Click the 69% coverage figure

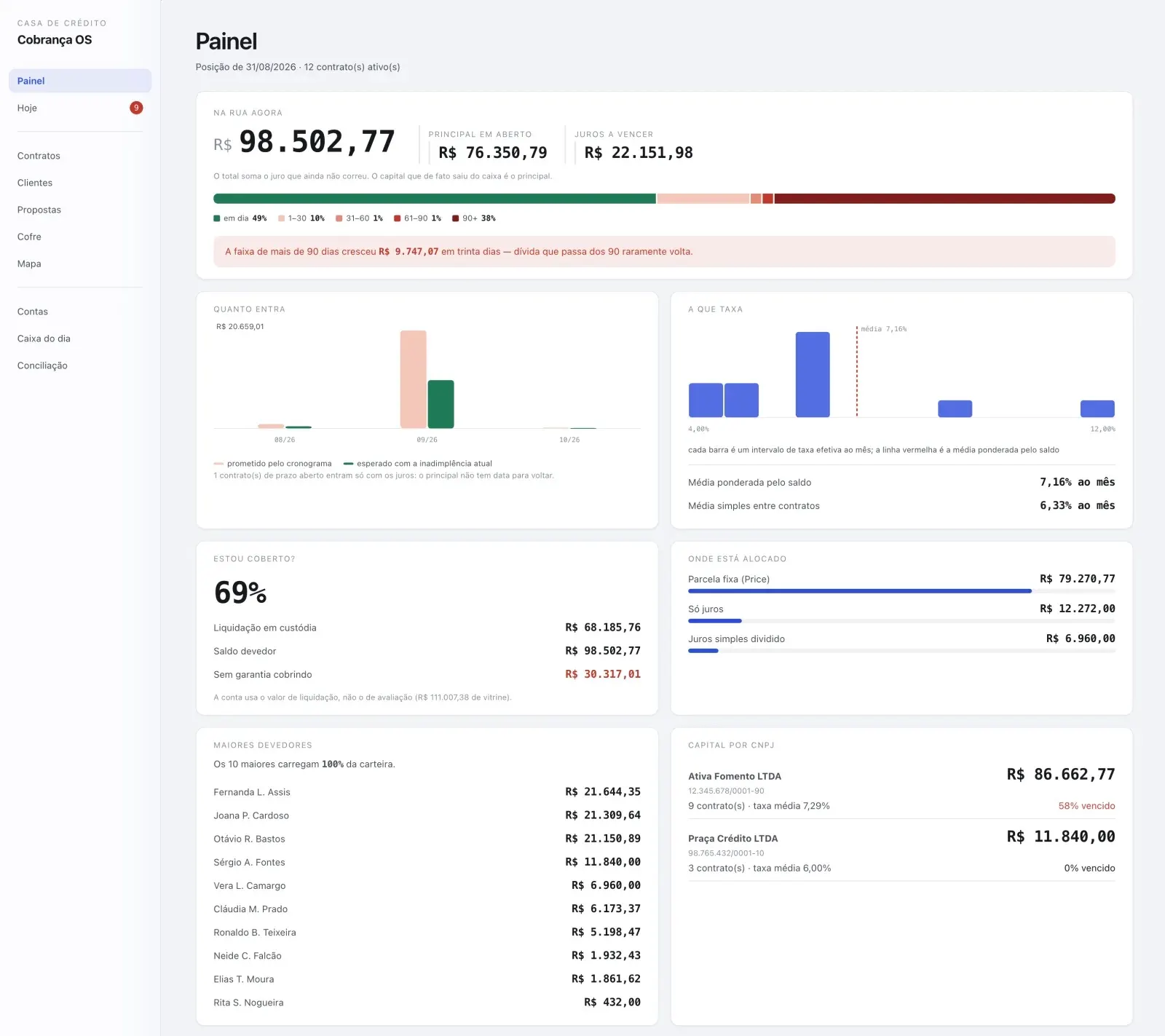tap(240, 593)
